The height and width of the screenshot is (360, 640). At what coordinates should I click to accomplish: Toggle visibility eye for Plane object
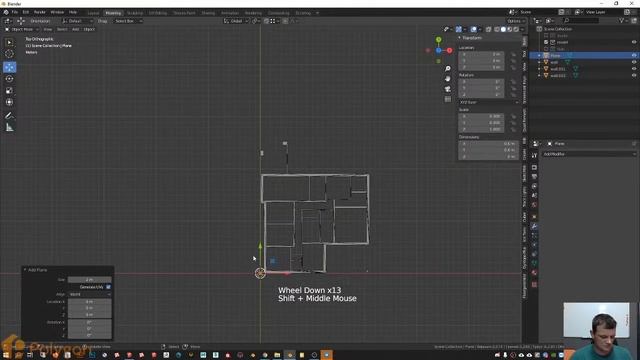click(x=634, y=56)
